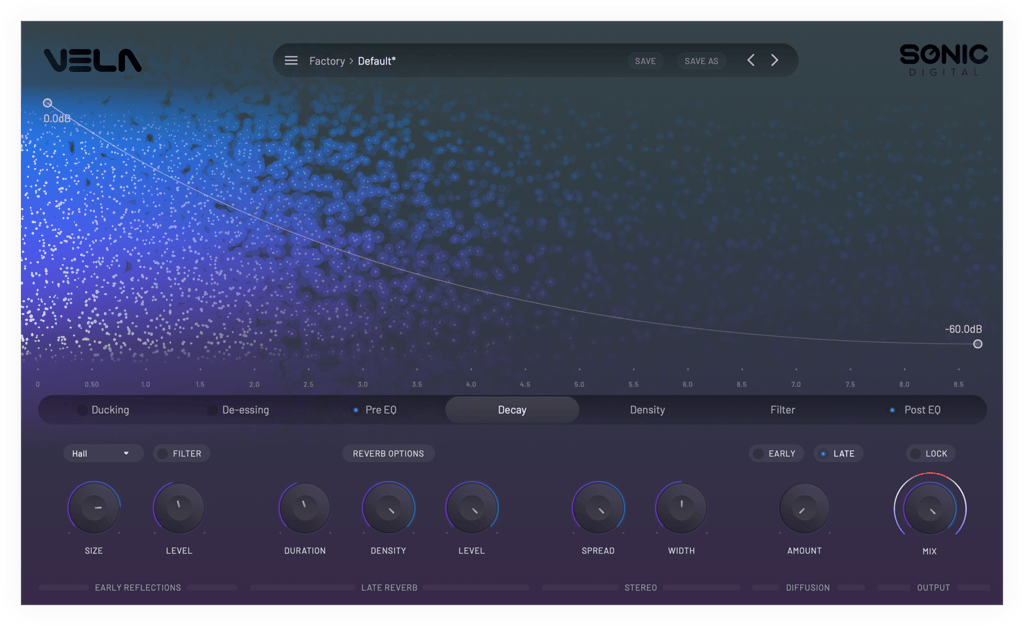Click the Sonic Digital logo
Screen dimensions: 1024x626
[x=943, y=59]
